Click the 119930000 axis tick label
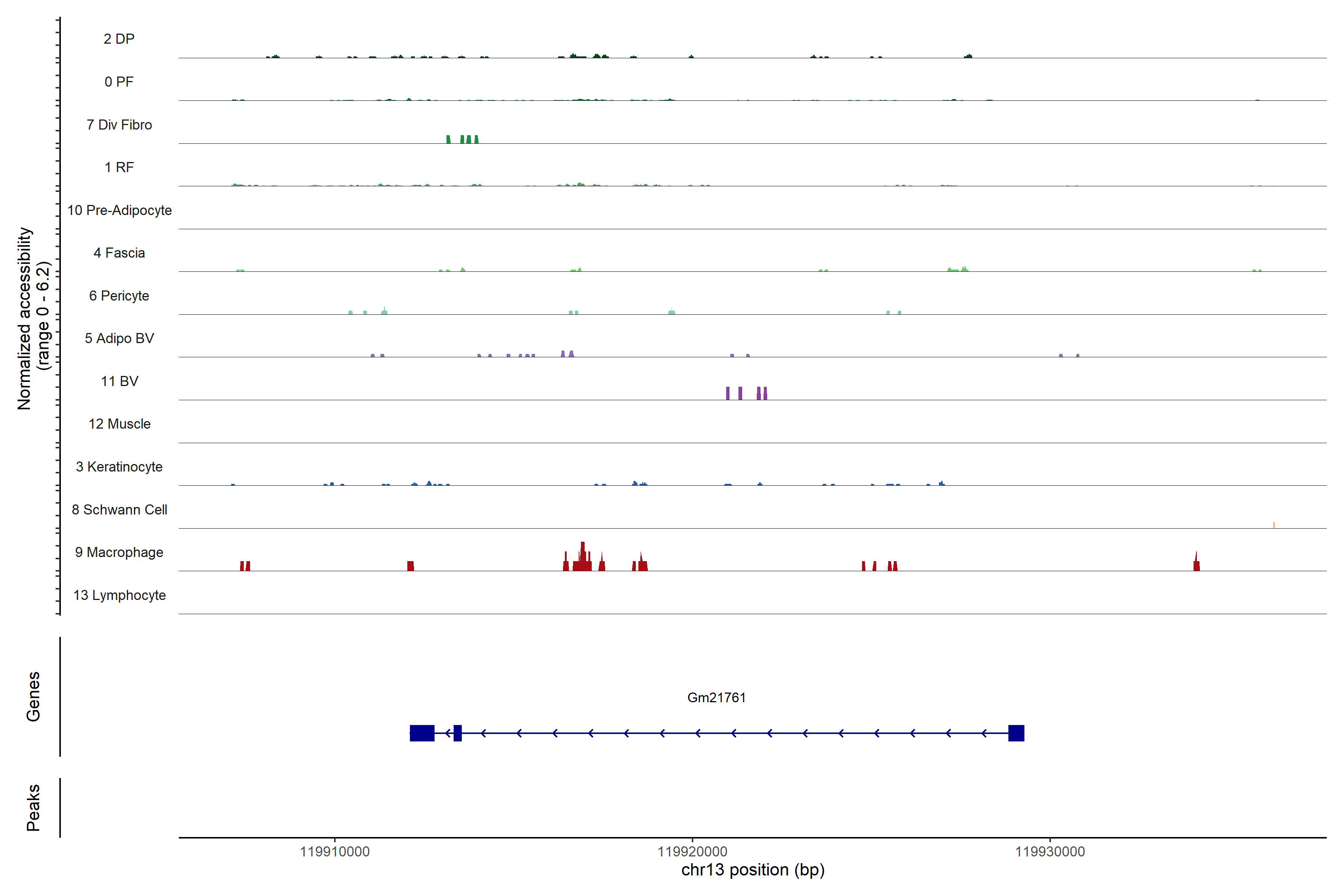The width and height of the screenshot is (1344, 896). [1050, 852]
